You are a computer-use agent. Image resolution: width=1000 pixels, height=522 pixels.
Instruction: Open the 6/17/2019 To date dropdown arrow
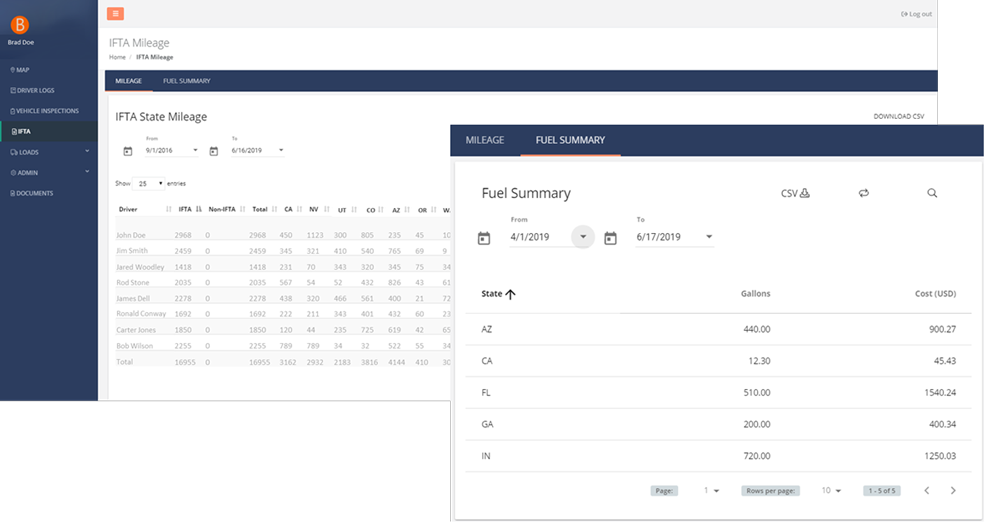(x=709, y=237)
